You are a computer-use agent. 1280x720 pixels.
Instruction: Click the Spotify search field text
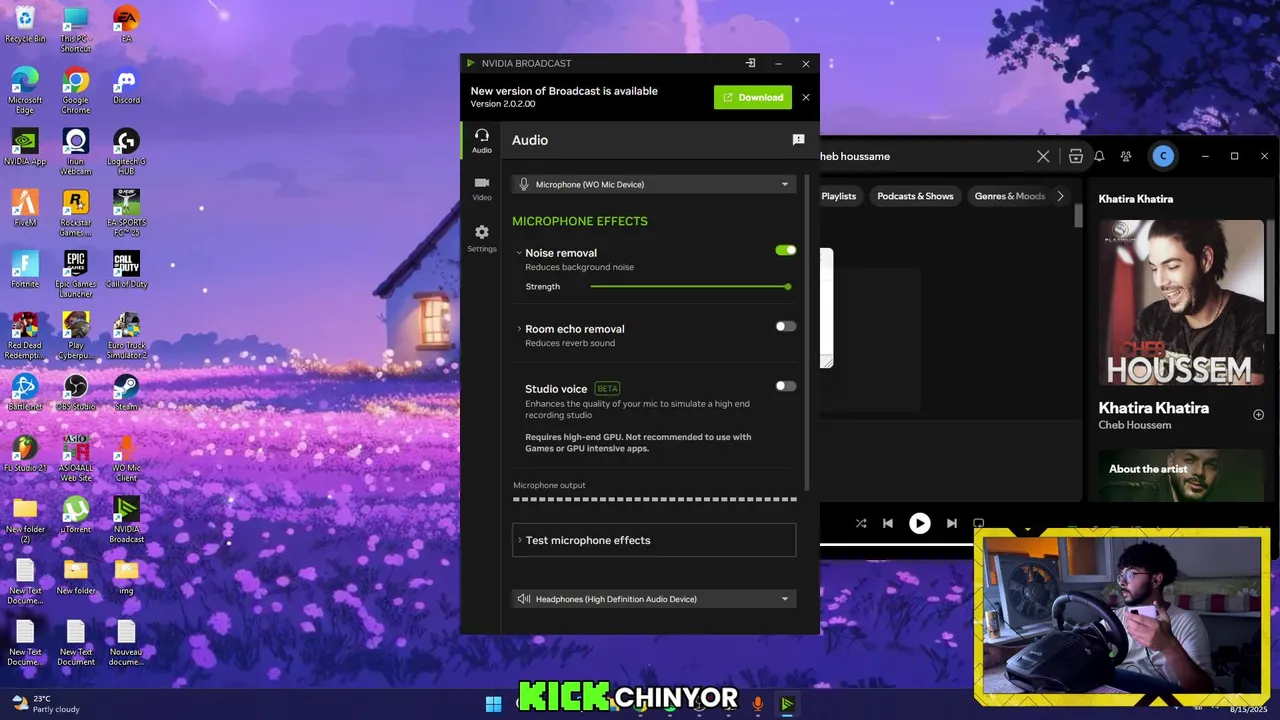tap(855, 156)
